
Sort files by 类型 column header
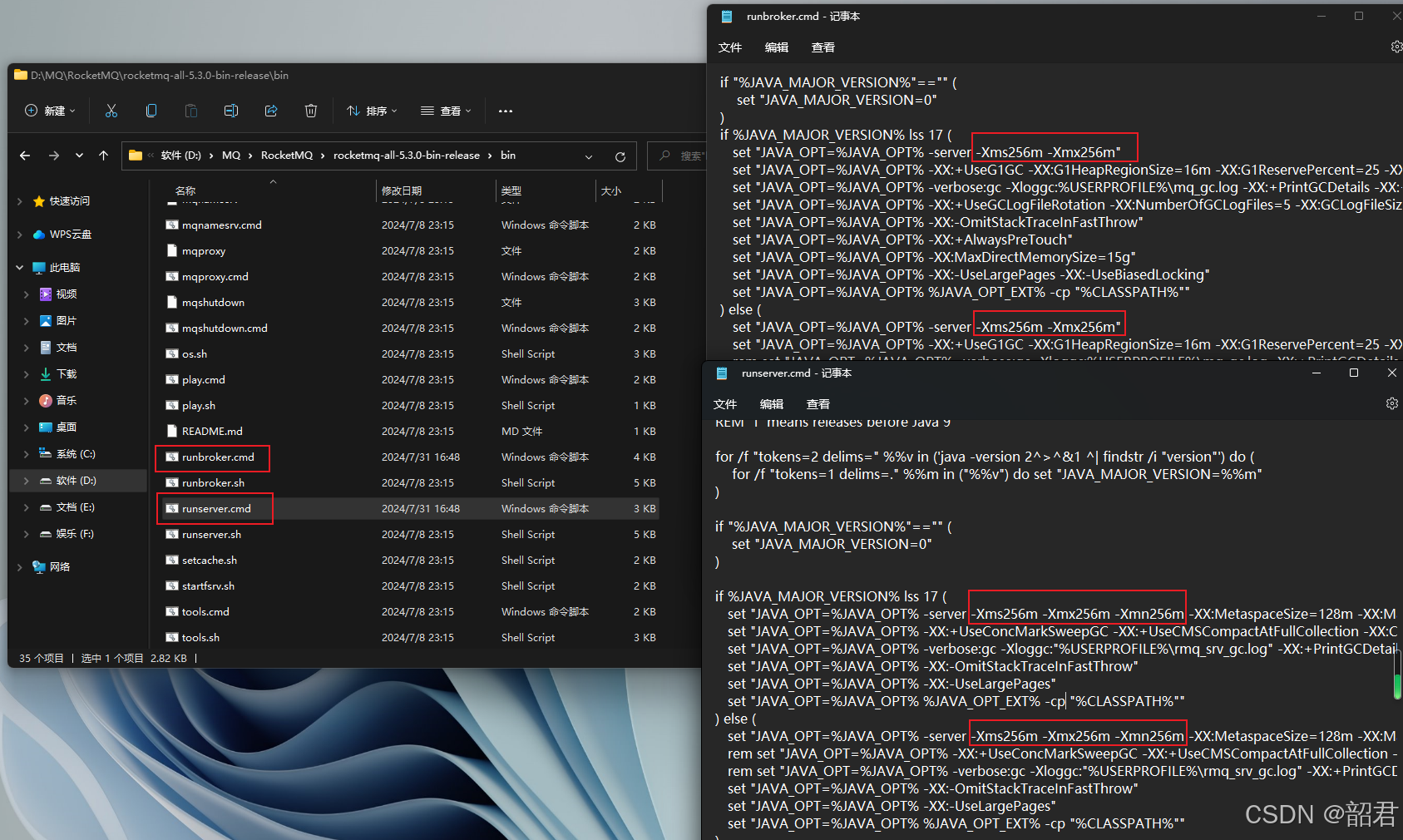coord(511,190)
